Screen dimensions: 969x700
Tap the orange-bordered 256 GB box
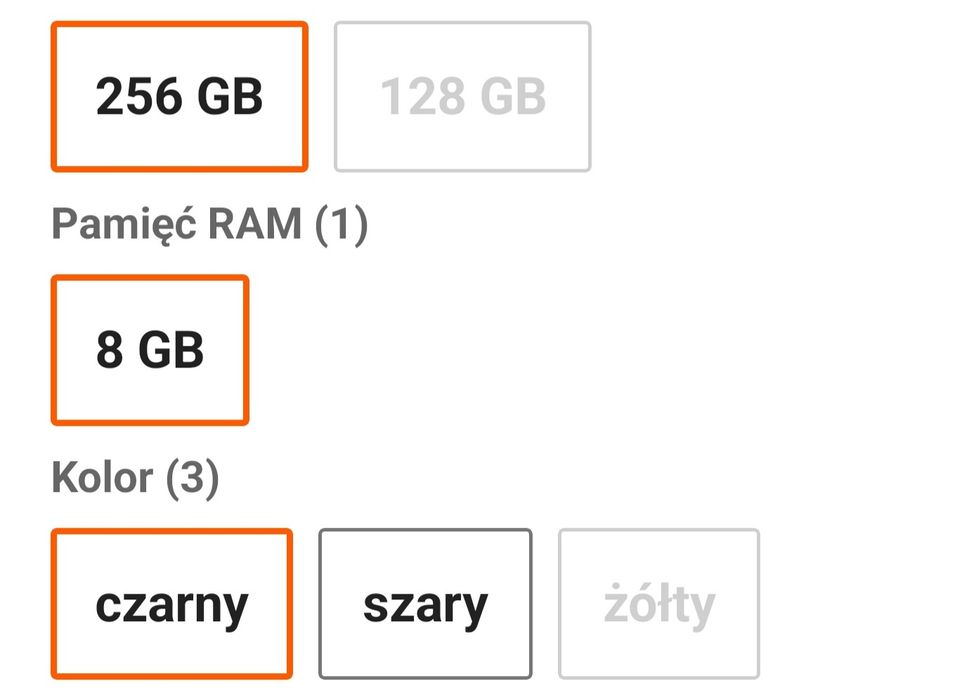(179, 97)
